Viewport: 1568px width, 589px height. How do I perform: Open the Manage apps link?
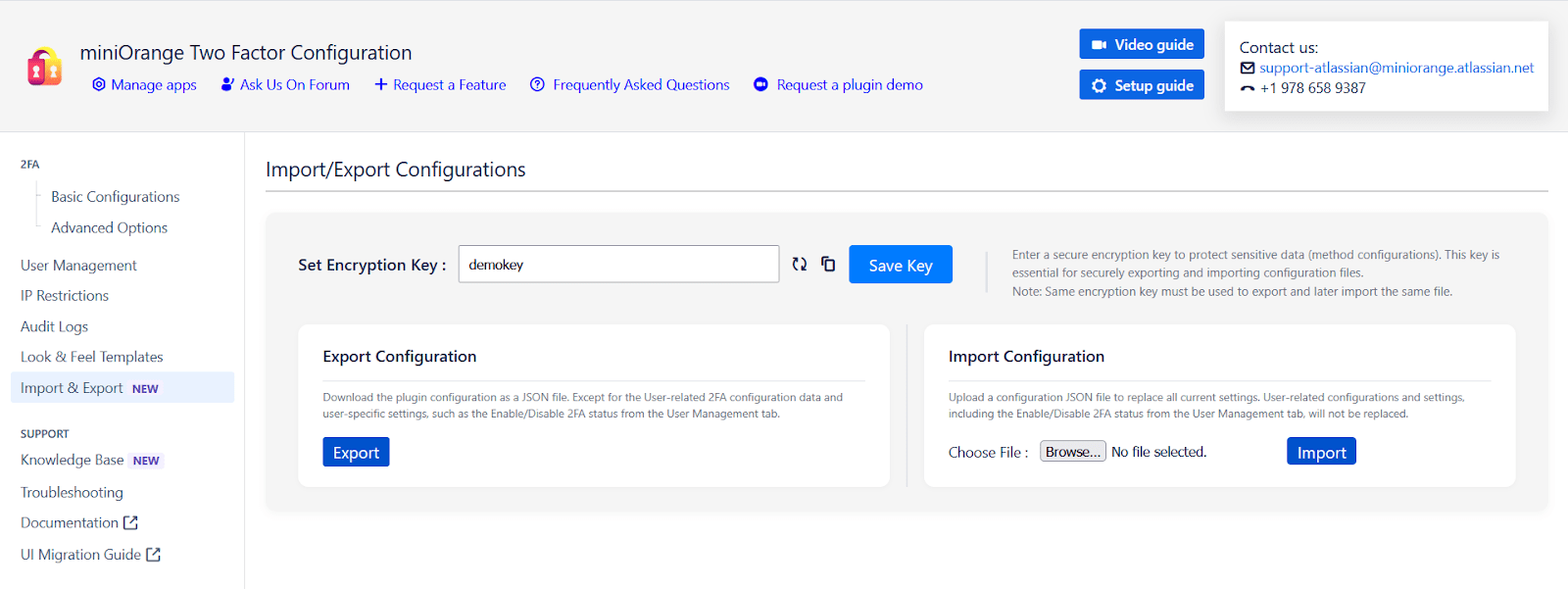[154, 84]
